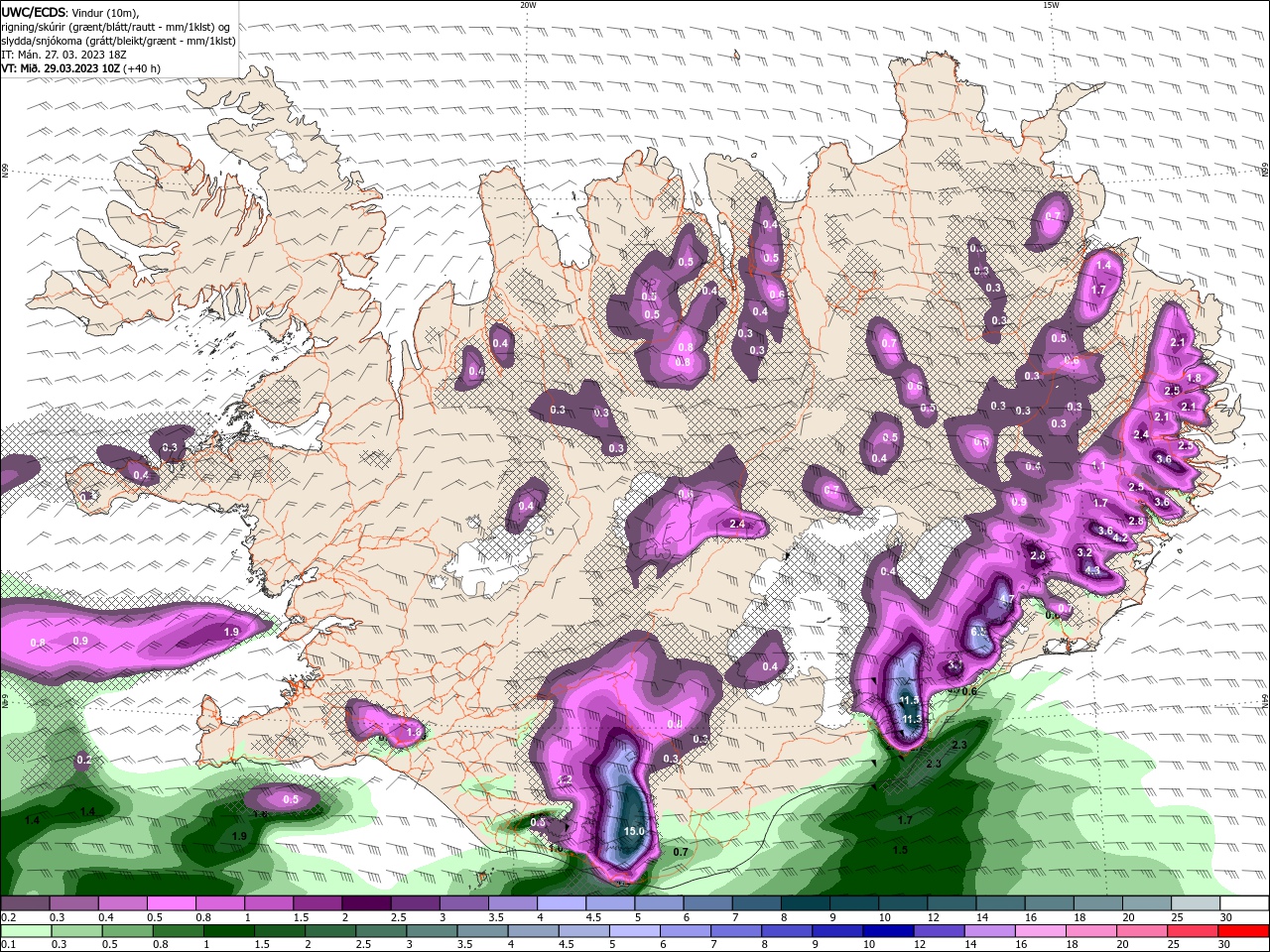Click the 20W longitude label
The image size is (1270, 952).
528,5
